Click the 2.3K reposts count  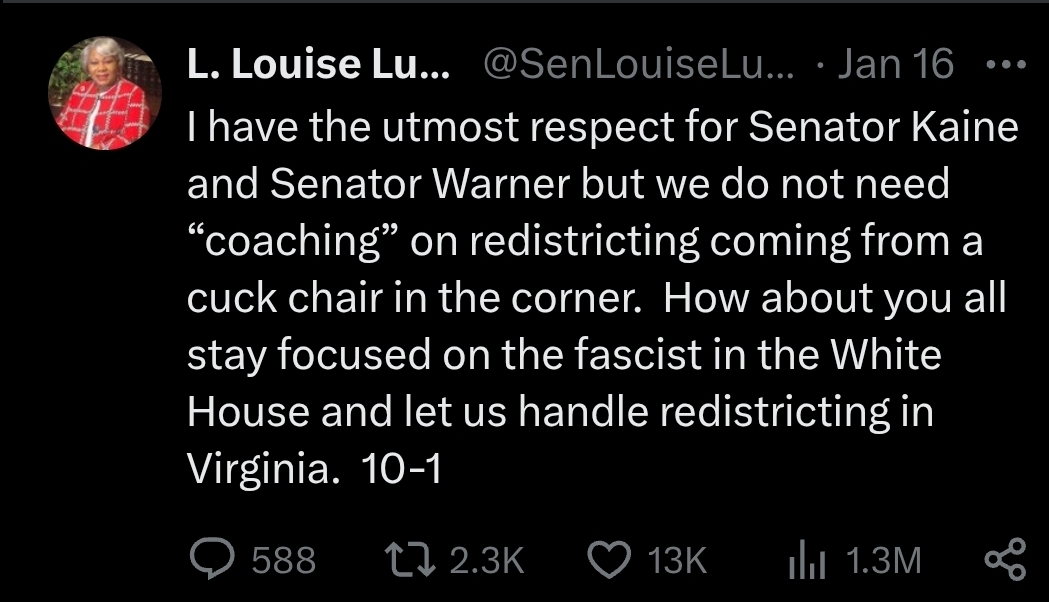tap(486, 560)
